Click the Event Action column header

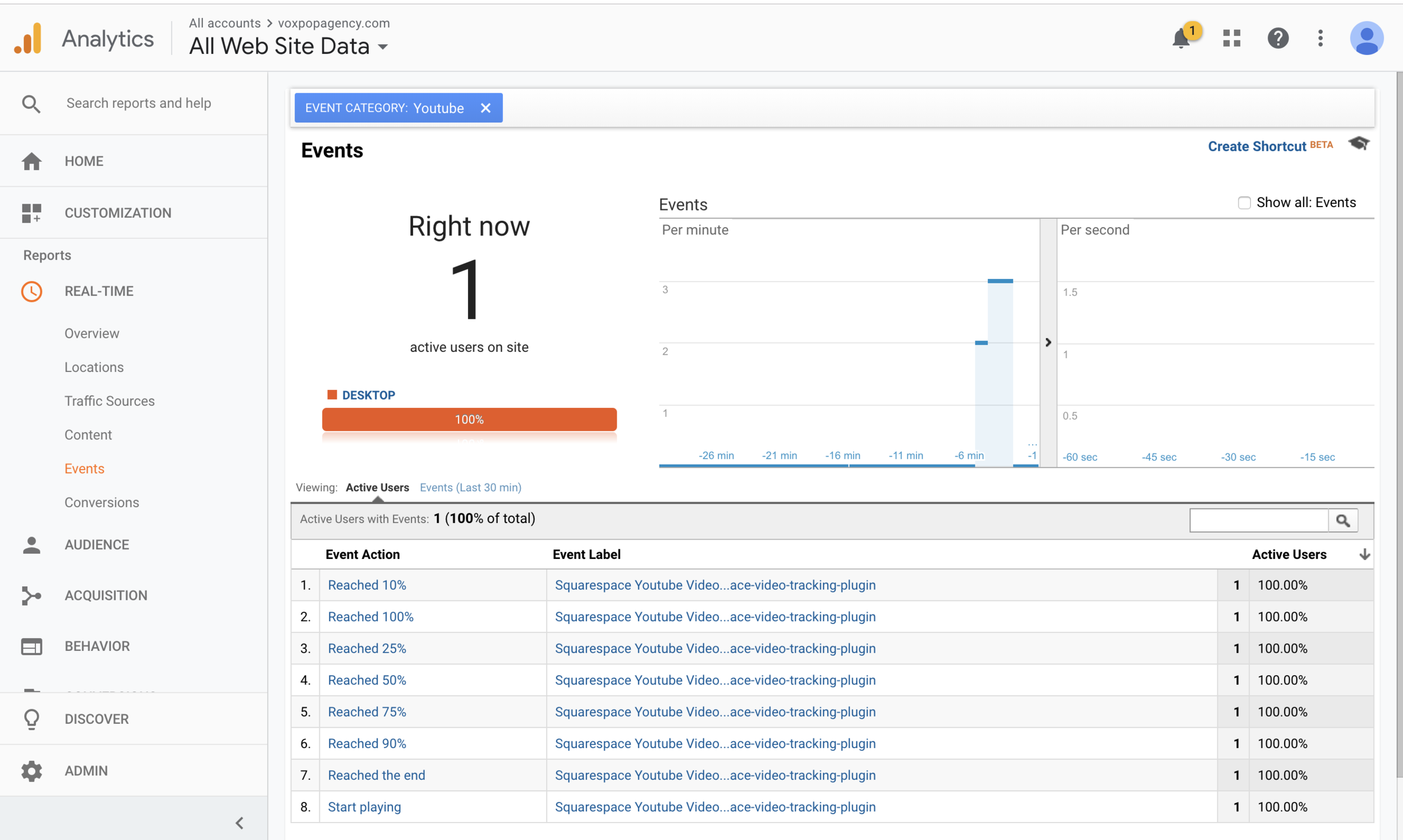(x=363, y=555)
